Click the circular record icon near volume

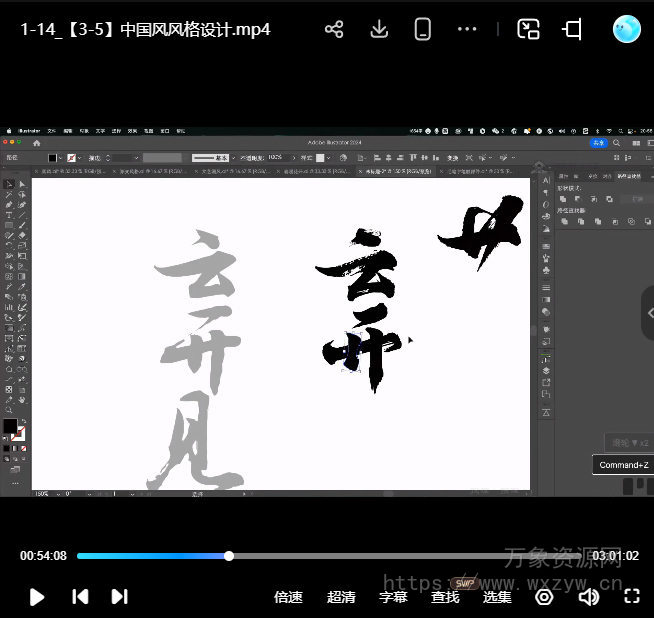tap(544, 597)
